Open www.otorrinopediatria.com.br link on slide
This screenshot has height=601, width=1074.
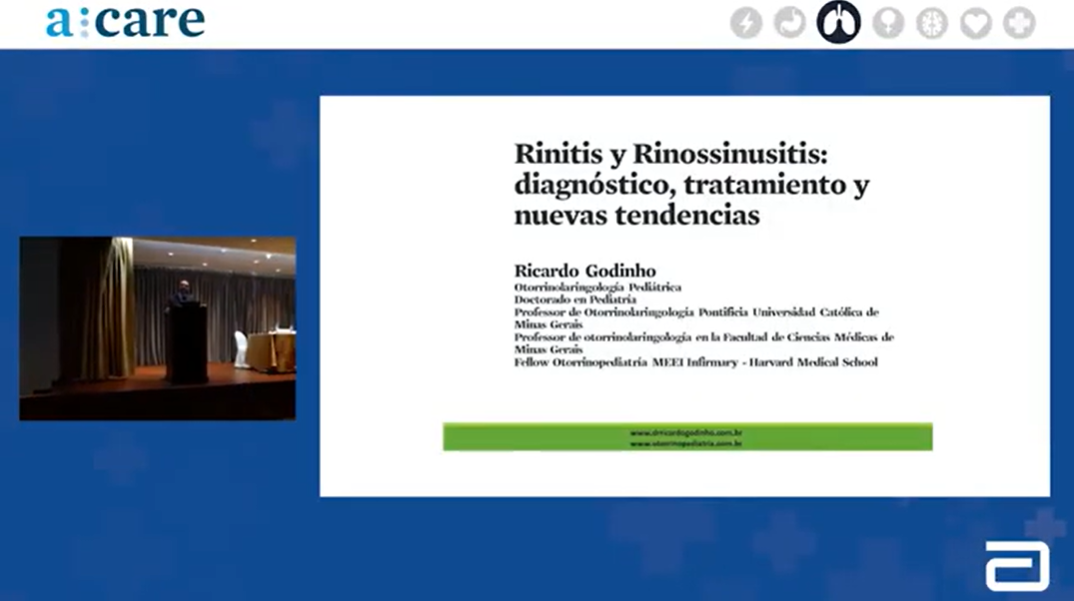point(686,443)
